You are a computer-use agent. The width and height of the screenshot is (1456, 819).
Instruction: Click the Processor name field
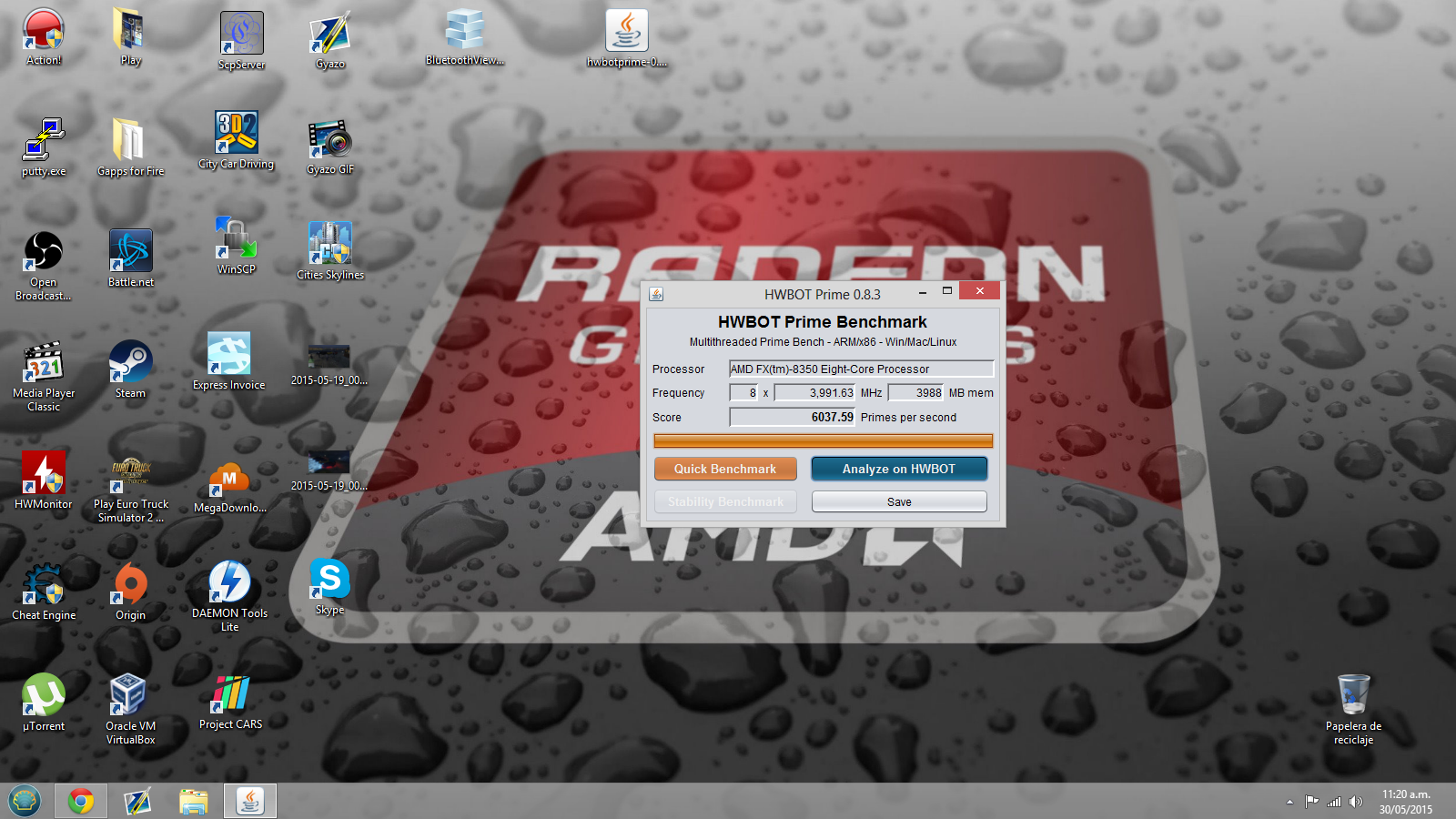(x=861, y=369)
